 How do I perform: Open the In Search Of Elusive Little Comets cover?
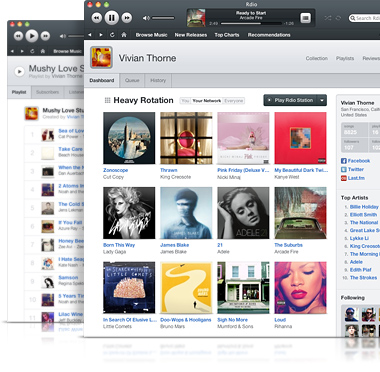click(129, 287)
